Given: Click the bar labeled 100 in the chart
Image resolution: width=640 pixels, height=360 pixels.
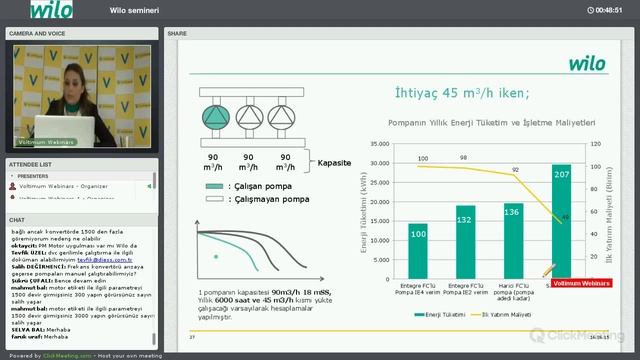Looking at the screenshot, I should coord(418,251).
